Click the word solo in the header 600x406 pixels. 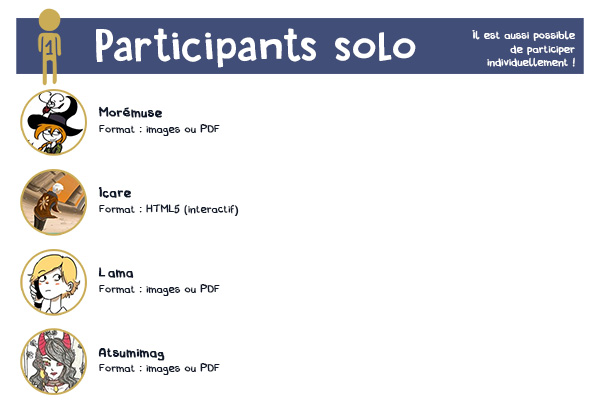[x=375, y=48]
